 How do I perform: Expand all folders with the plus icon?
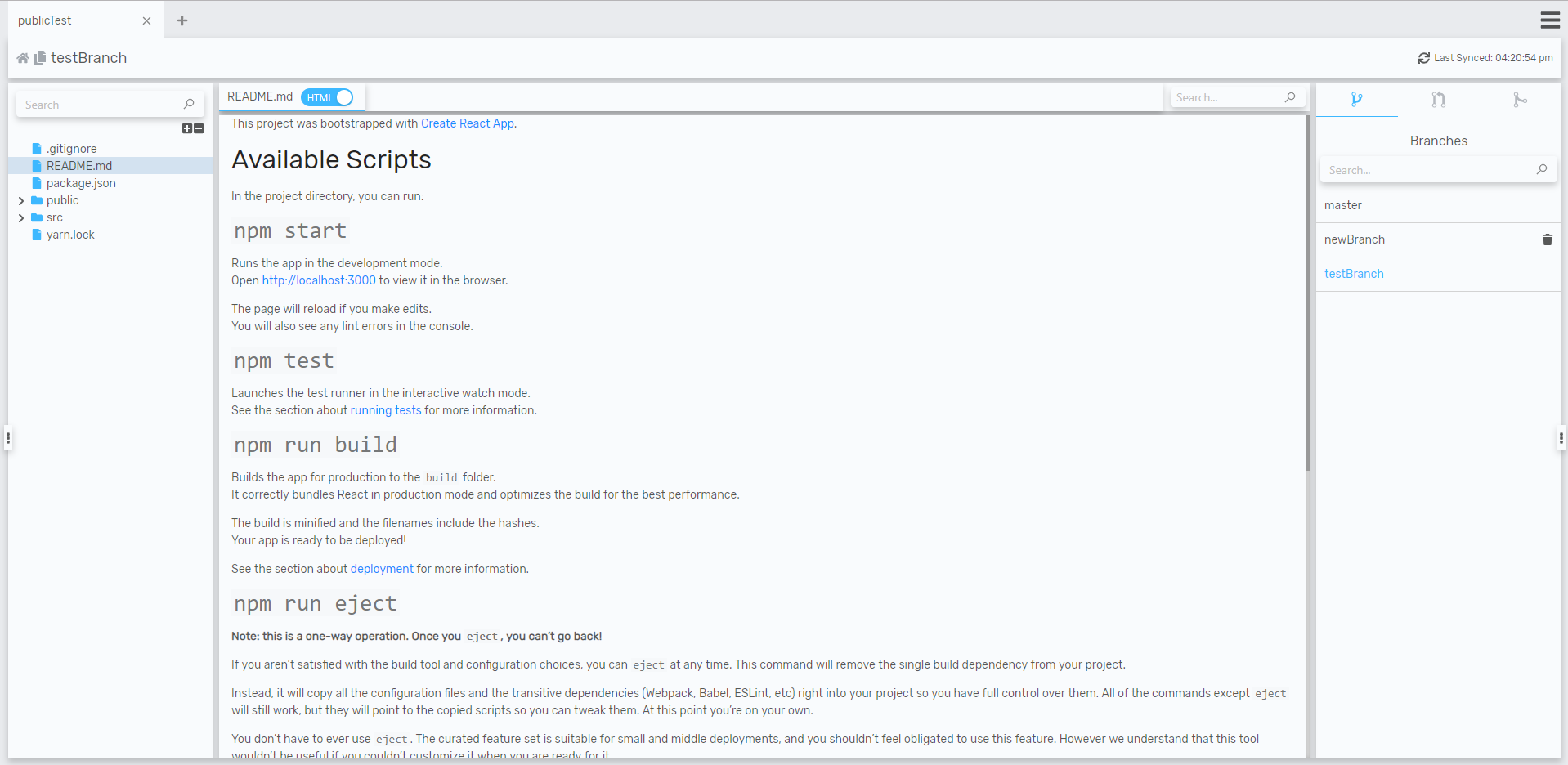point(187,128)
